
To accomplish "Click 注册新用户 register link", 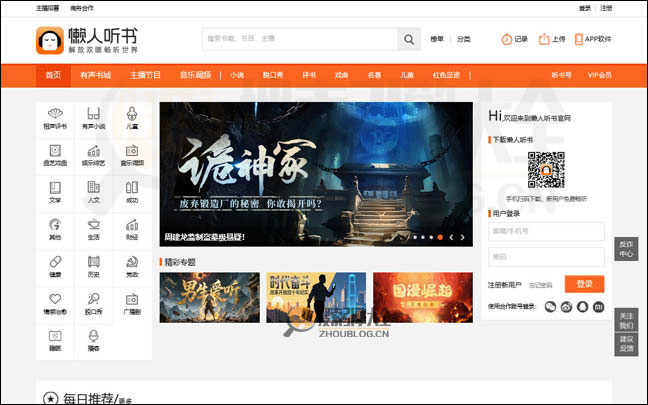I will [x=504, y=285].
